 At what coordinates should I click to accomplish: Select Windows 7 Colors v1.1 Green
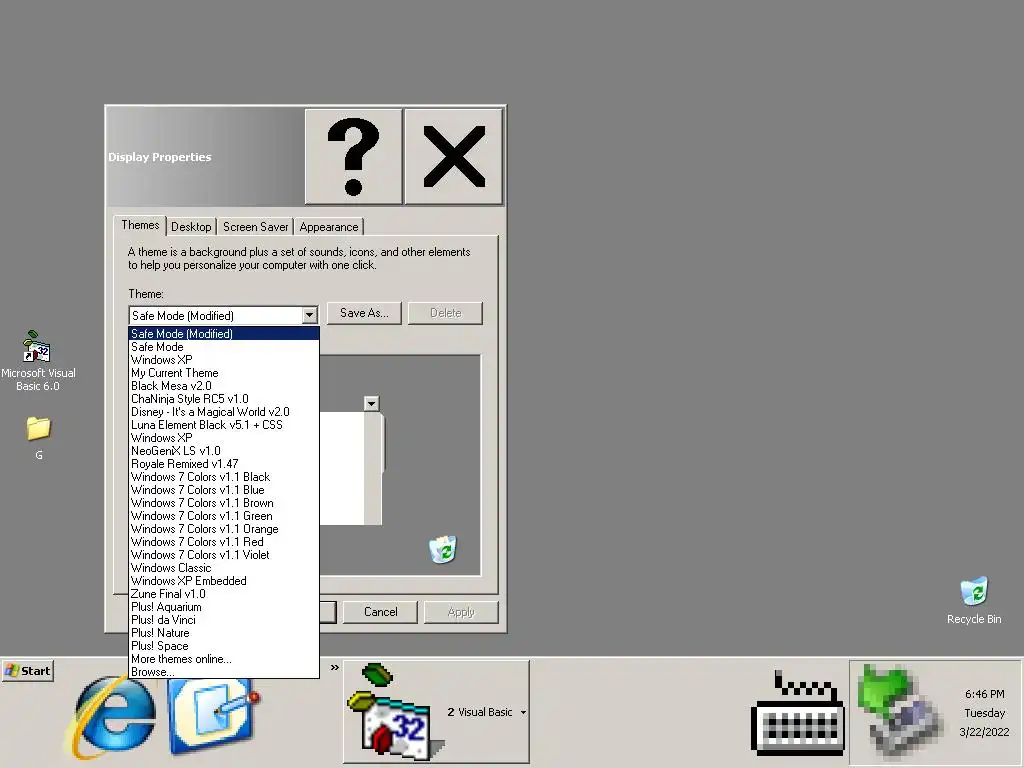224,516
